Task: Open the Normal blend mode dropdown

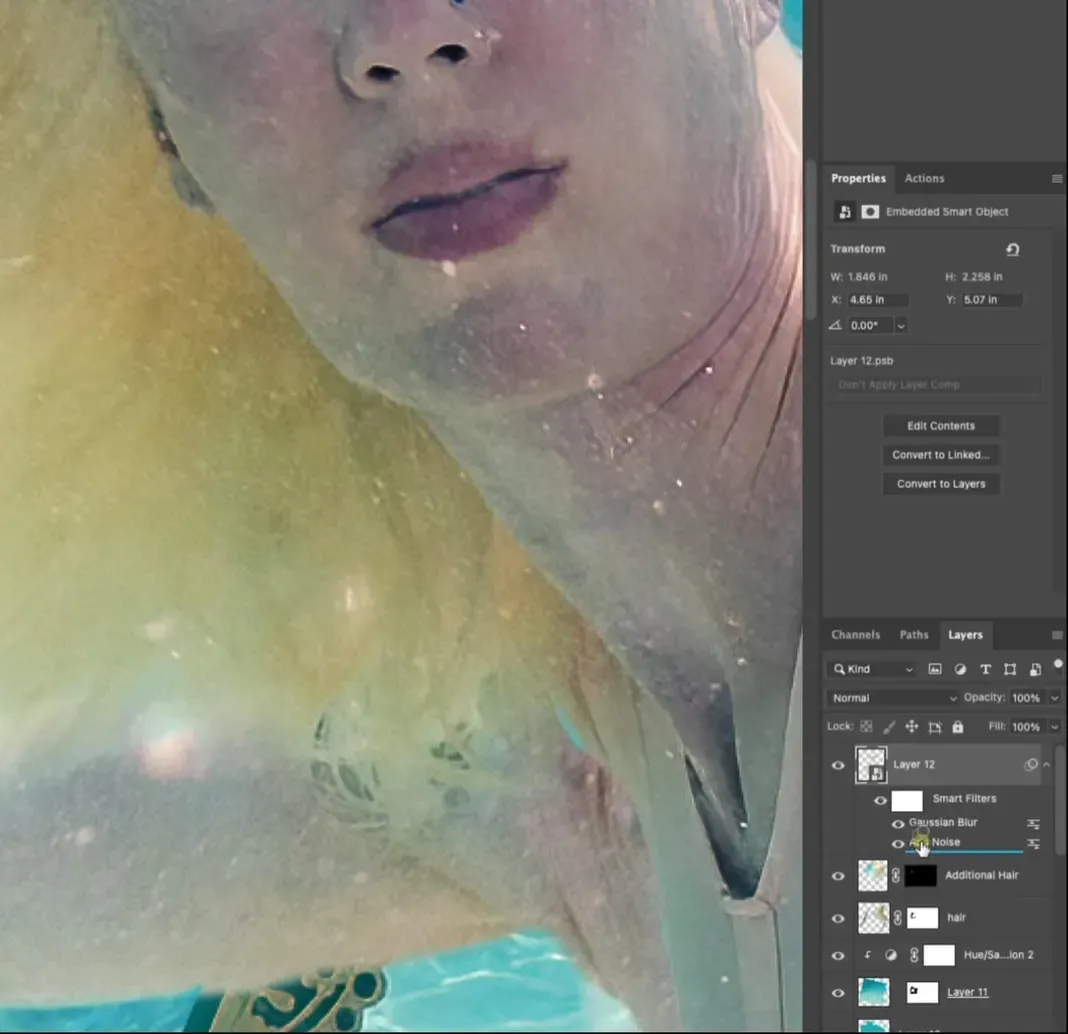Action: pos(892,698)
